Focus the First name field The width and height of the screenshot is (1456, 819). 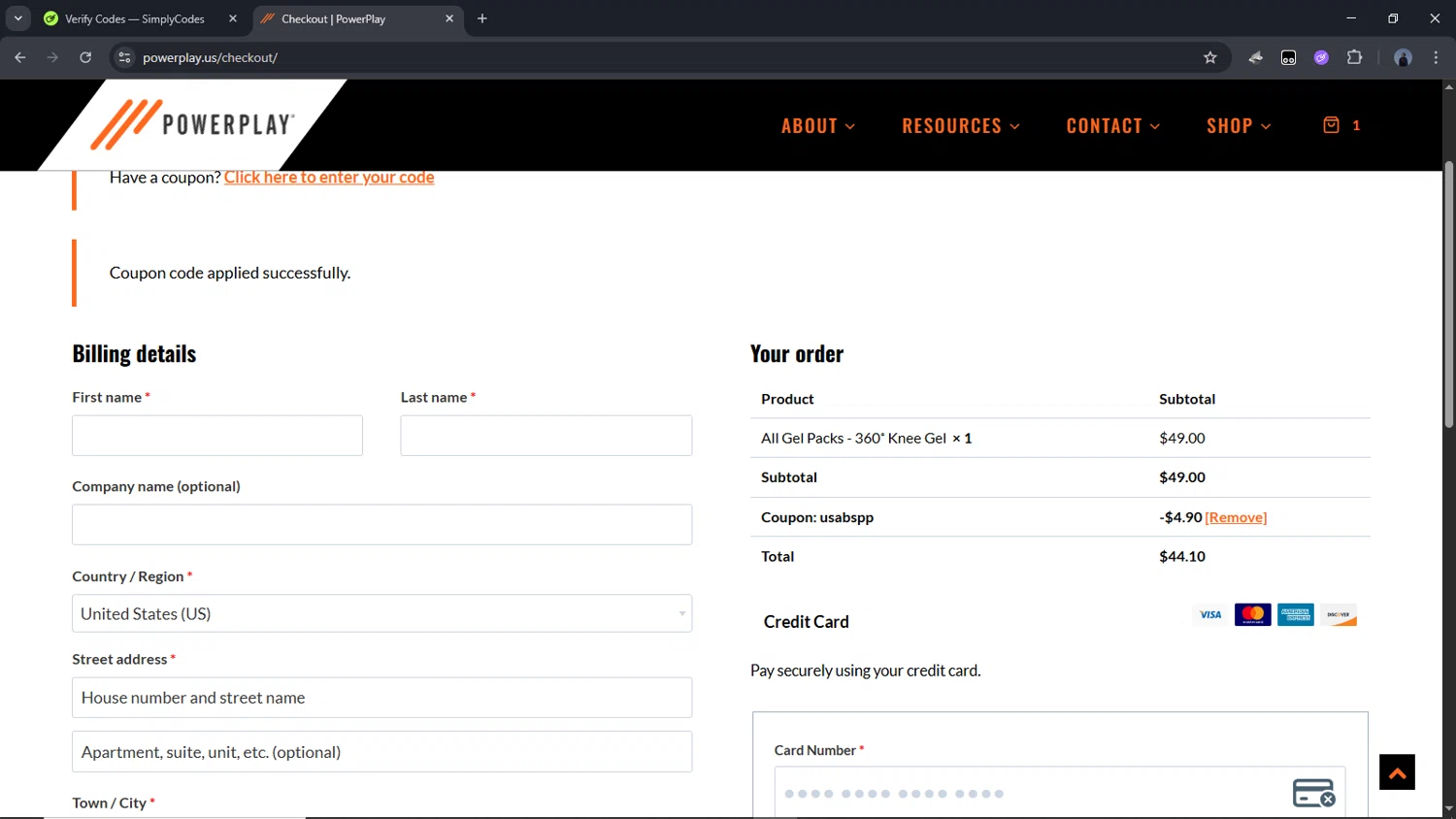217,436
